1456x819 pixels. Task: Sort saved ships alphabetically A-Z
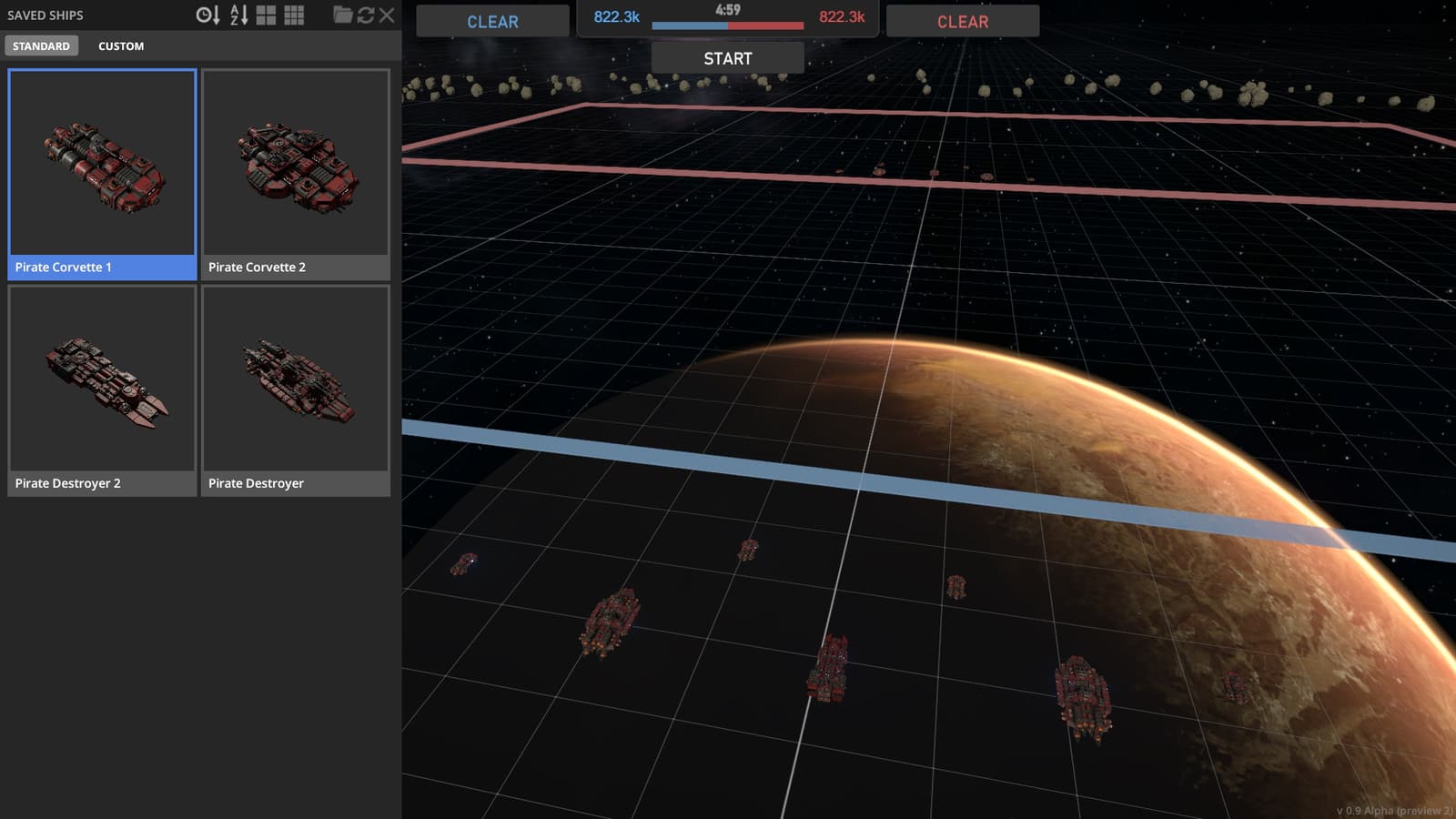click(x=239, y=15)
